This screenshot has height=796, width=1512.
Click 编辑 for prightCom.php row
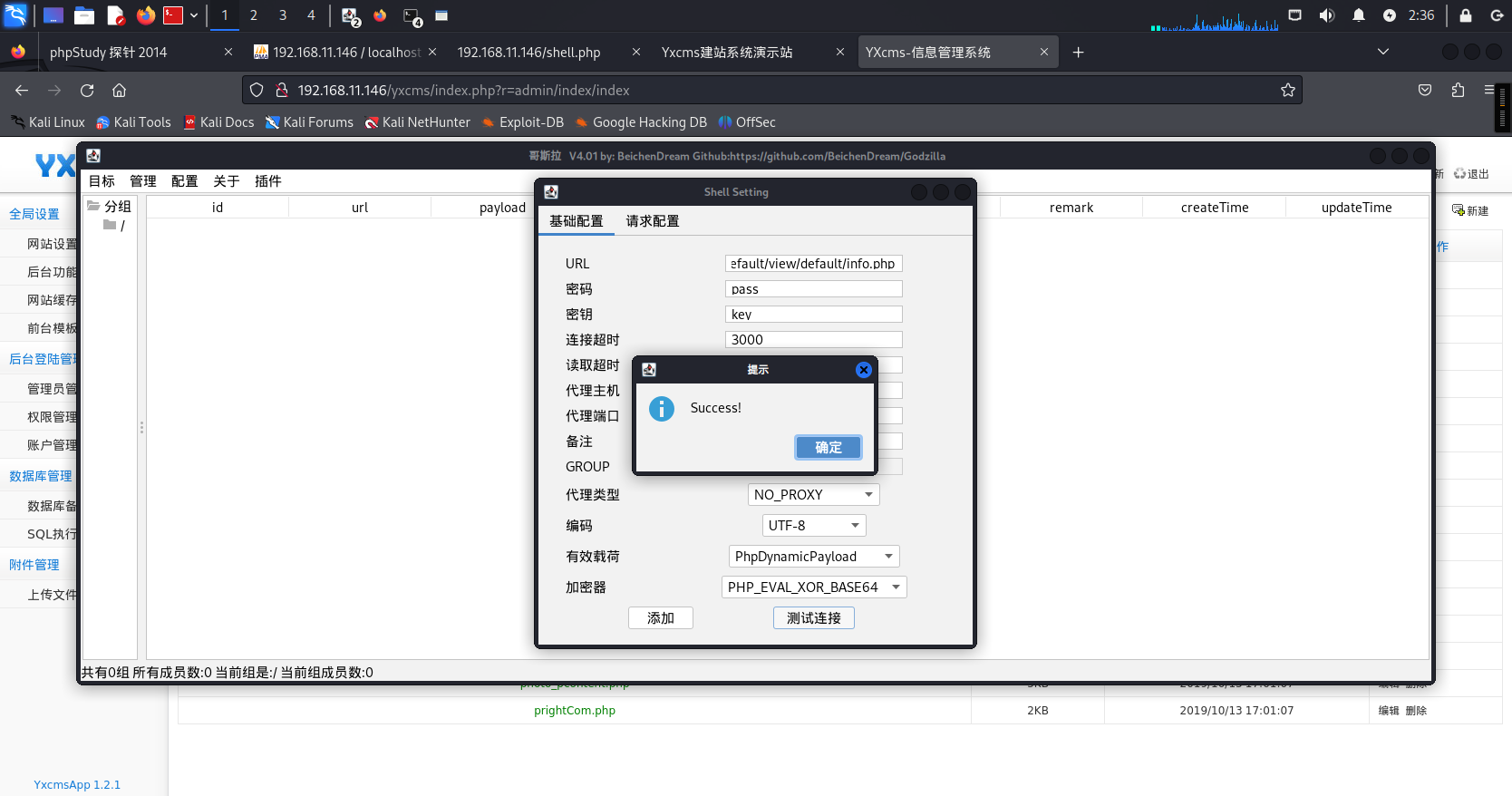1389,711
